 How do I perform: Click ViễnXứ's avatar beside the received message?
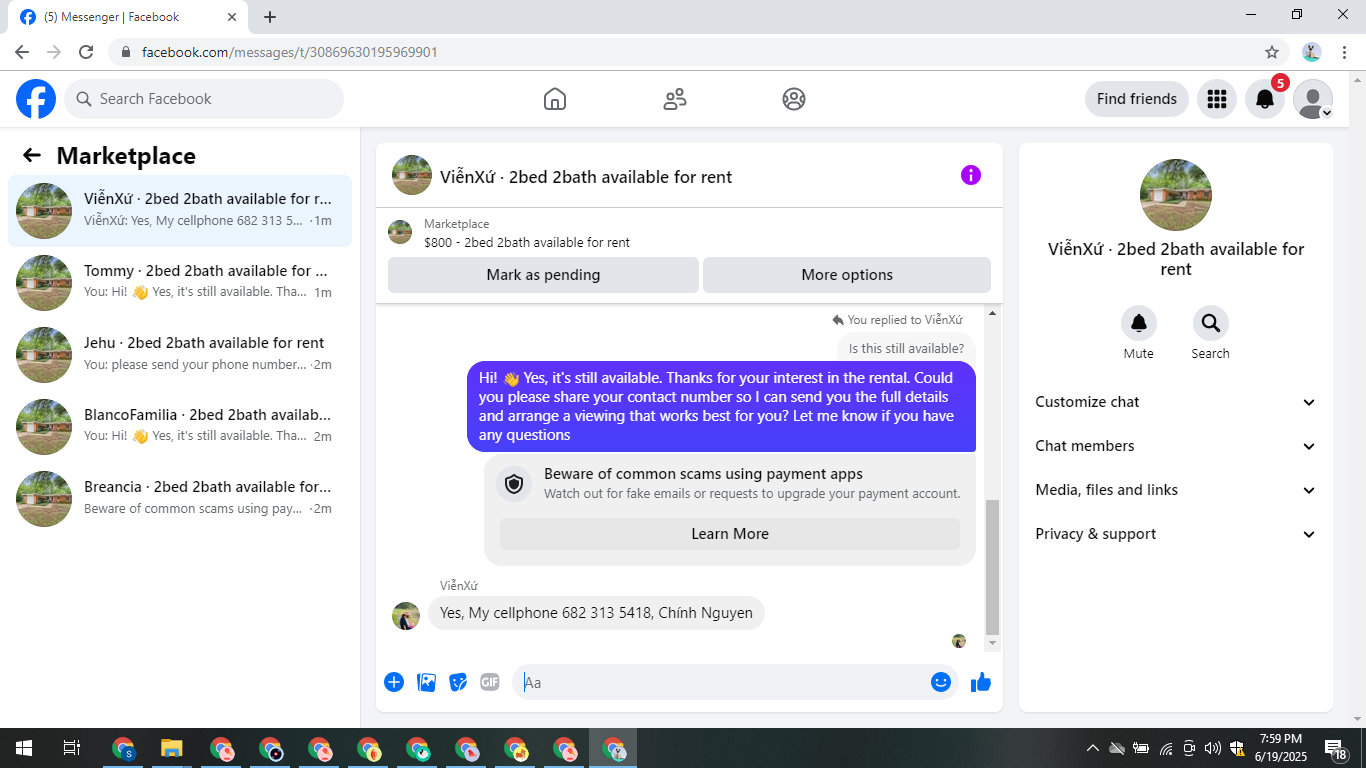tap(406, 616)
